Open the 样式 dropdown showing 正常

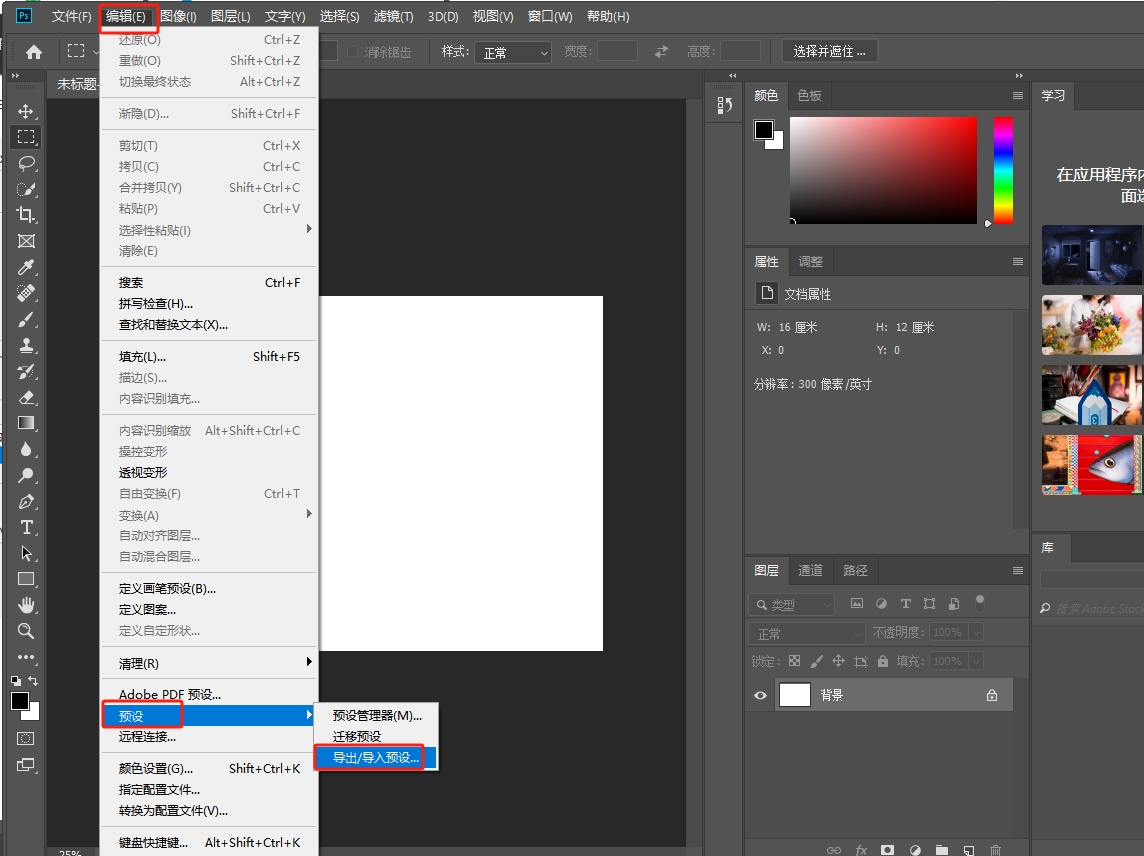click(x=513, y=52)
